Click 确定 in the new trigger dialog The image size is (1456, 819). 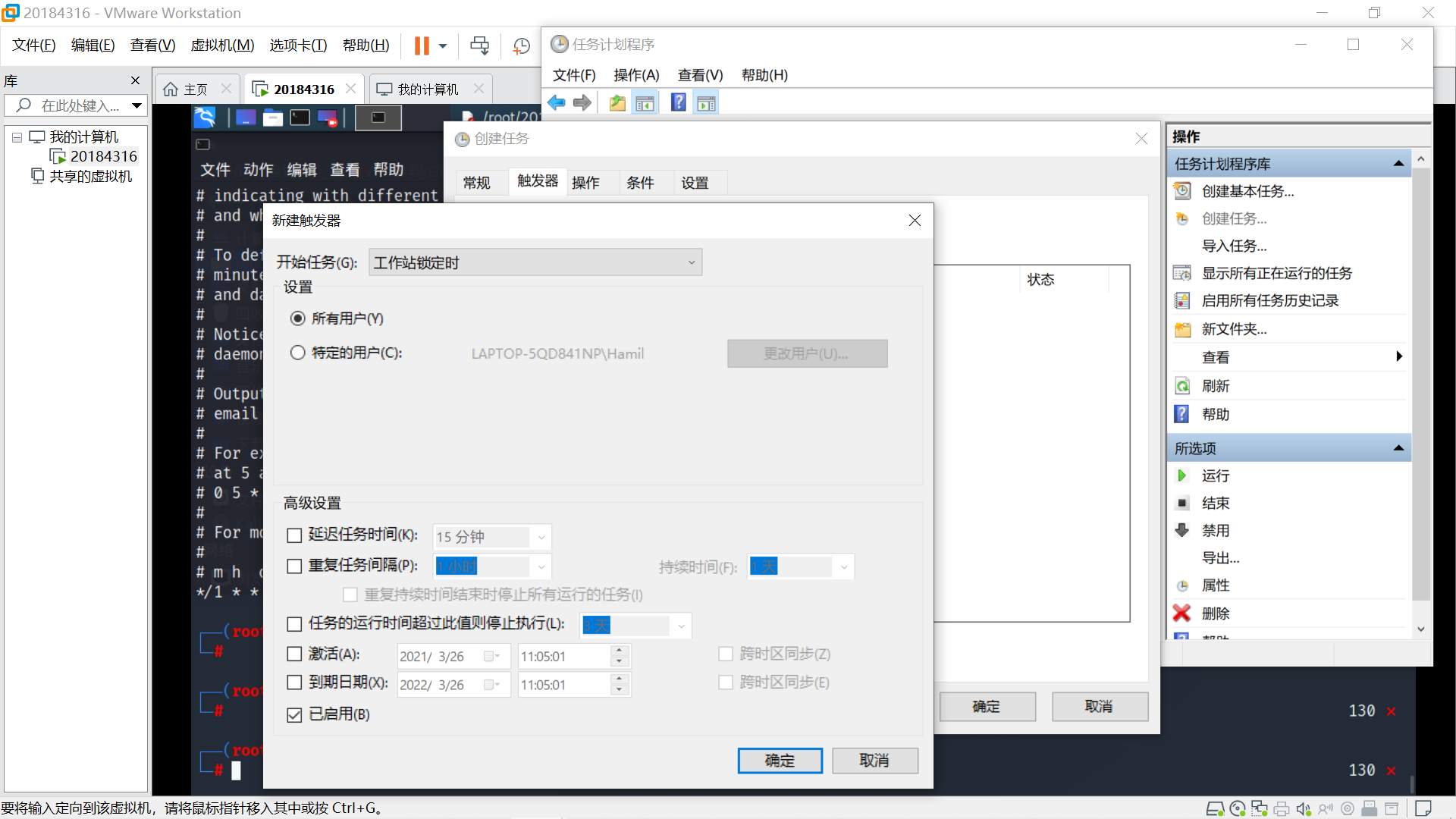pos(780,760)
